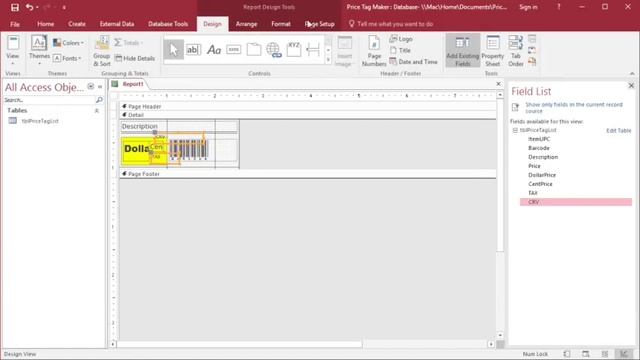
Task: Open the Fonts theme dropdown
Action: pyautogui.click(x=67, y=58)
